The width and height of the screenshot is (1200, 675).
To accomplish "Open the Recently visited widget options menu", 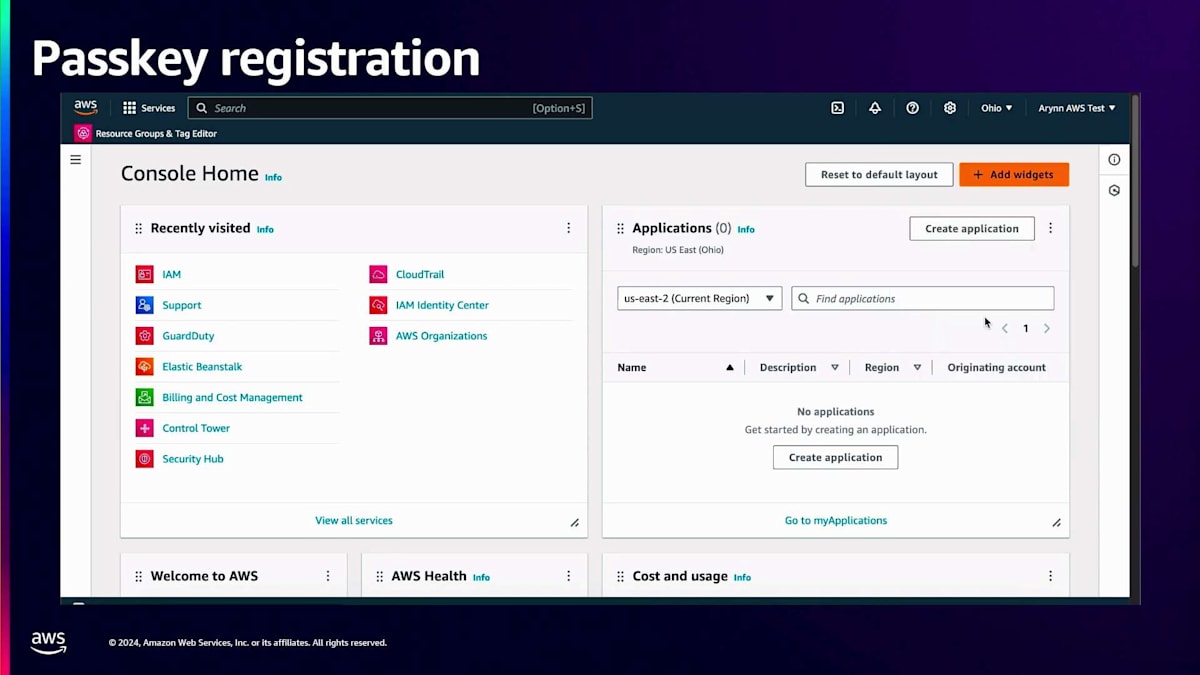I will pos(568,228).
